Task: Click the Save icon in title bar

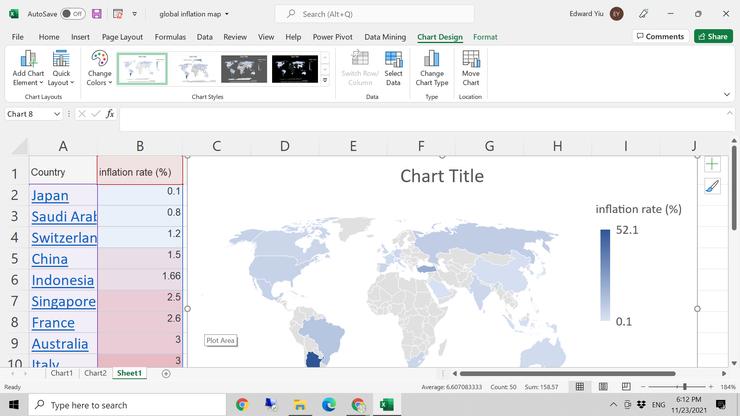Action: click(x=96, y=14)
